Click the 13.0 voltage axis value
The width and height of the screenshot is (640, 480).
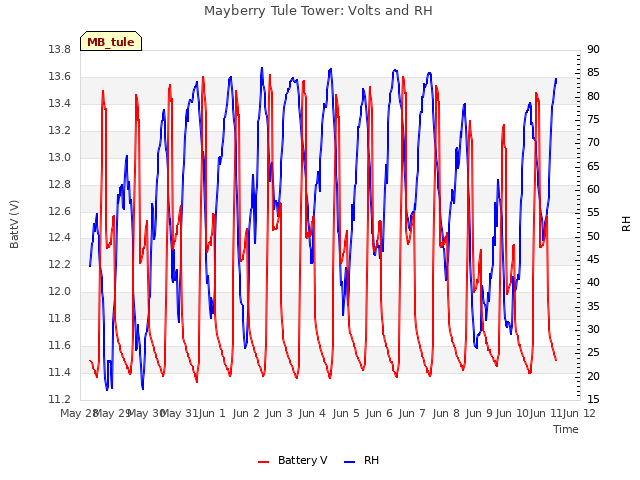click(x=60, y=158)
